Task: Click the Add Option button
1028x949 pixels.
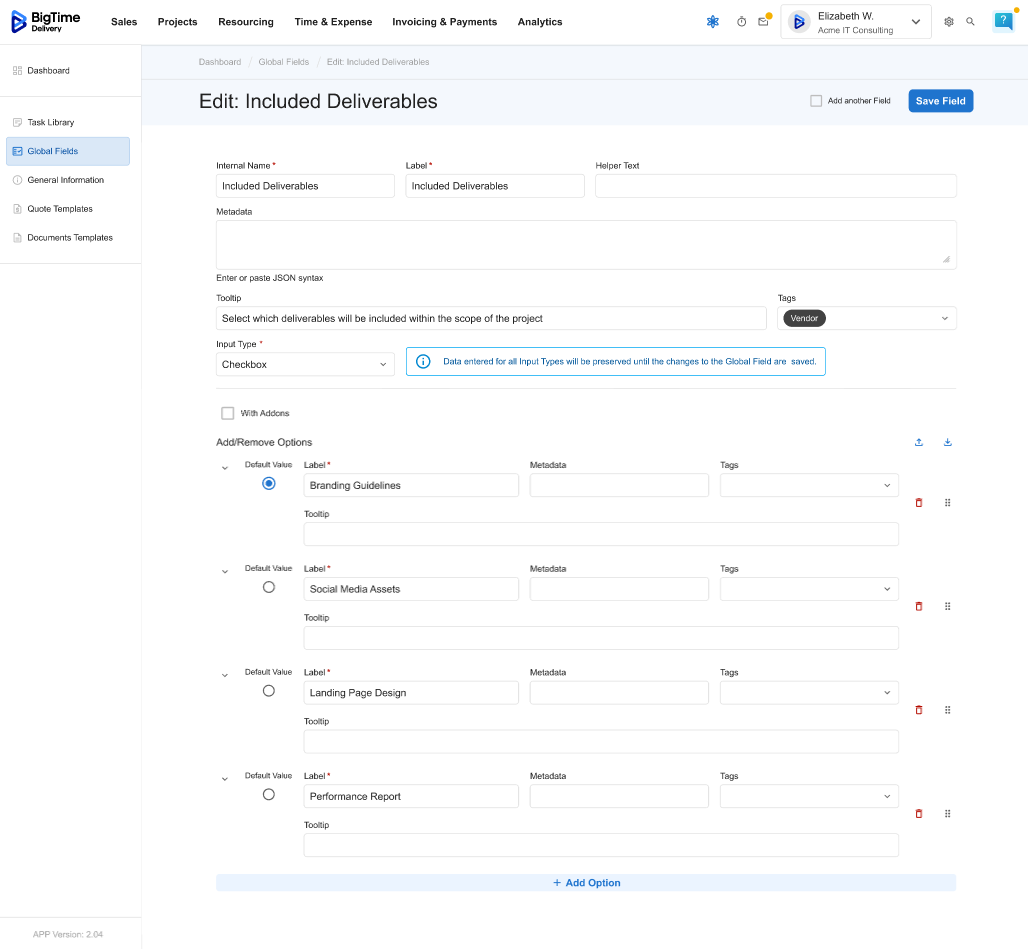Action: pos(586,883)
